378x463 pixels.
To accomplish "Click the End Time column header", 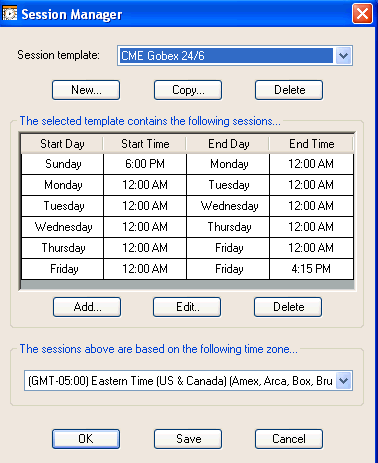I will 311,144.
